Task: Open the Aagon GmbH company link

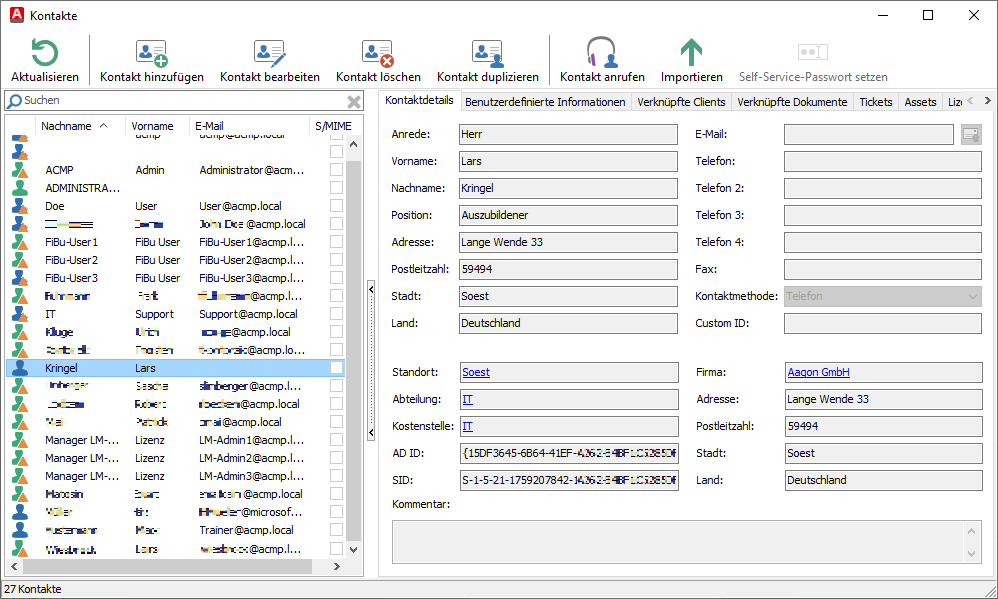Action: 817,372
